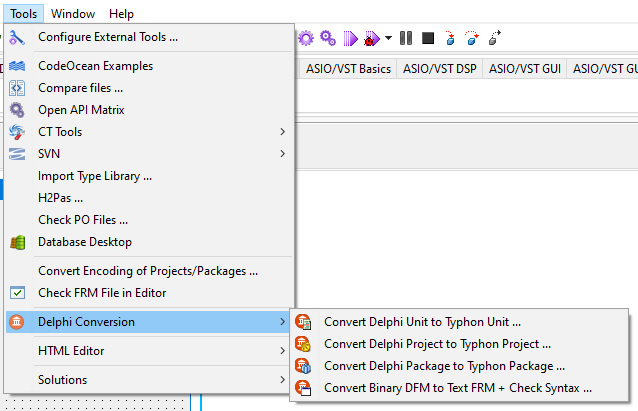Choose Import Type Library

click(x=149, y=176)
